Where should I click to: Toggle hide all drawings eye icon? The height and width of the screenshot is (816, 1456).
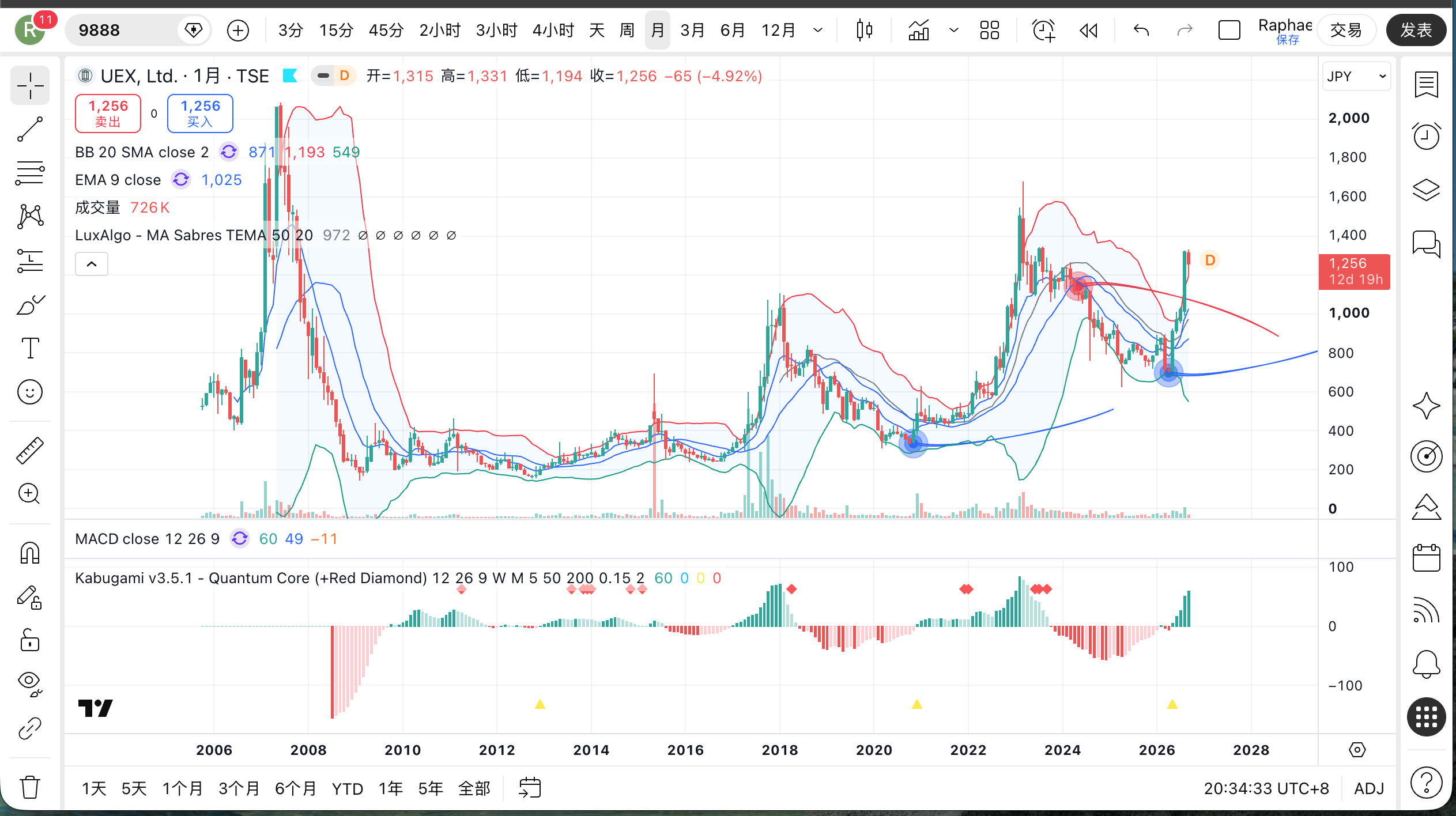[x=30, y=683]
